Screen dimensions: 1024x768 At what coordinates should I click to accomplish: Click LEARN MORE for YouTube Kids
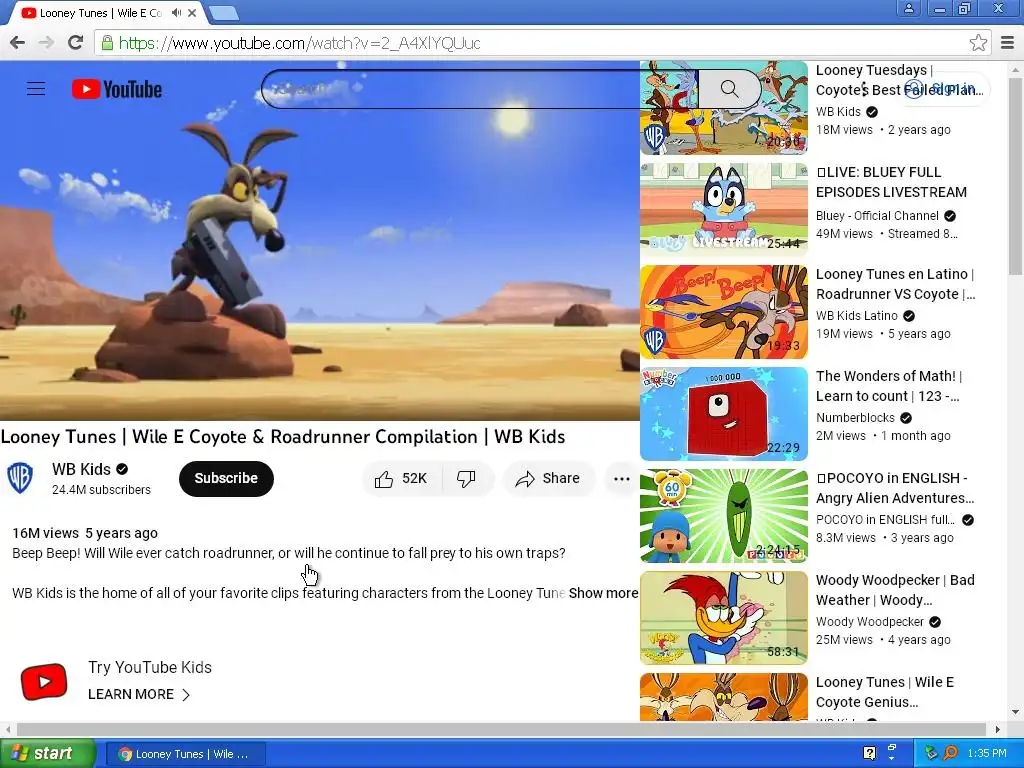(139, 694)
